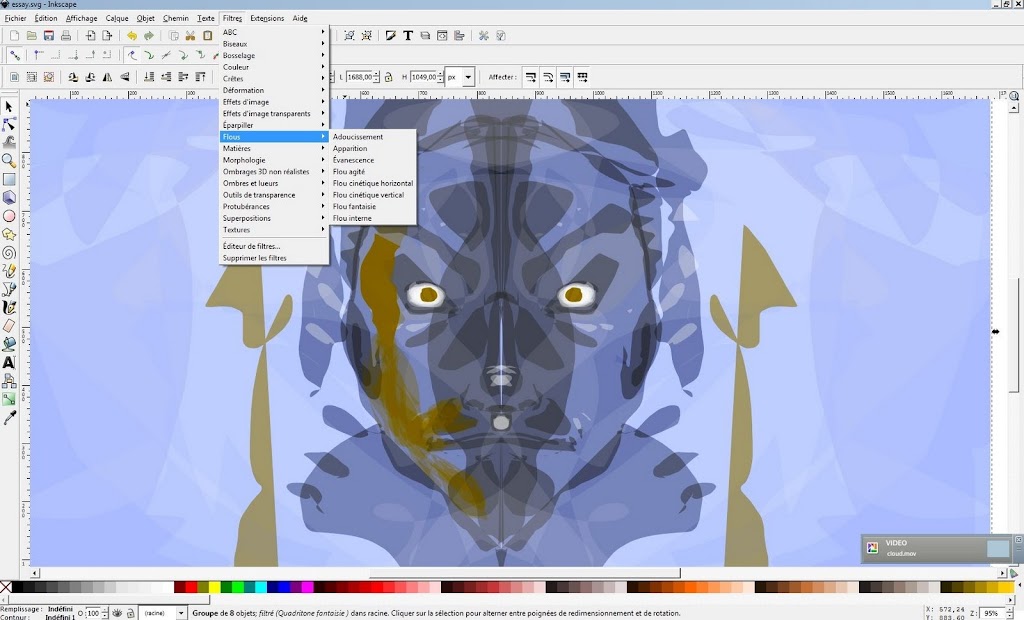This screenshot has width=1024, height=620.
Task: Open the Fichier menu
Action: tap(16, 18)
